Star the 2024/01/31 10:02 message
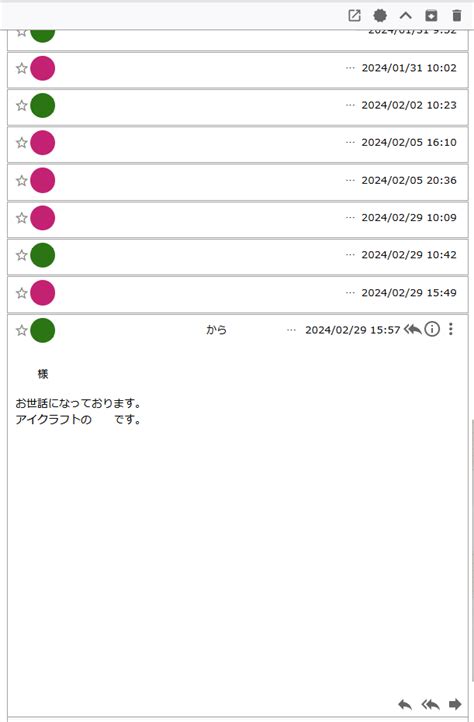 (x=22, y=68)
